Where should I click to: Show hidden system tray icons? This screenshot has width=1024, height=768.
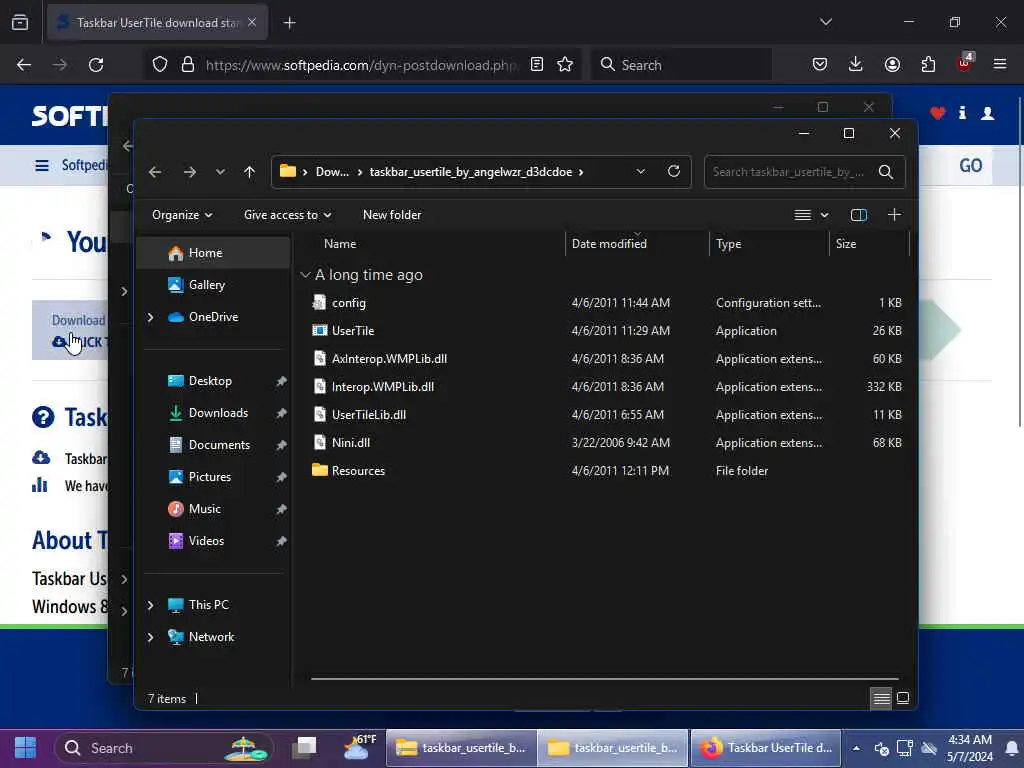[856, 748]
